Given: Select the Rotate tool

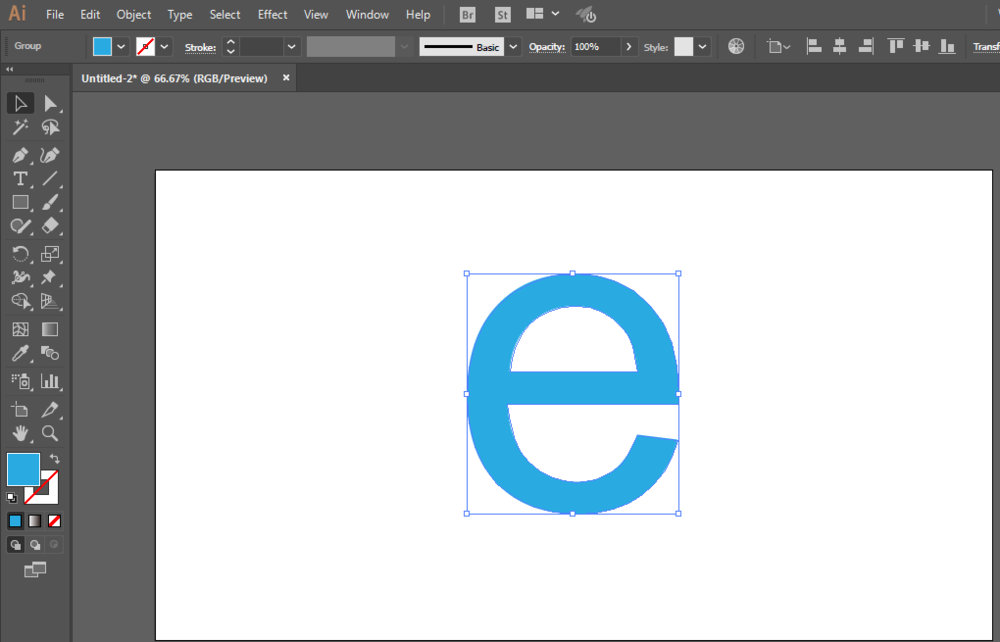Looking at the screenshot, I should pyautogui.click(x=20, y=254).
